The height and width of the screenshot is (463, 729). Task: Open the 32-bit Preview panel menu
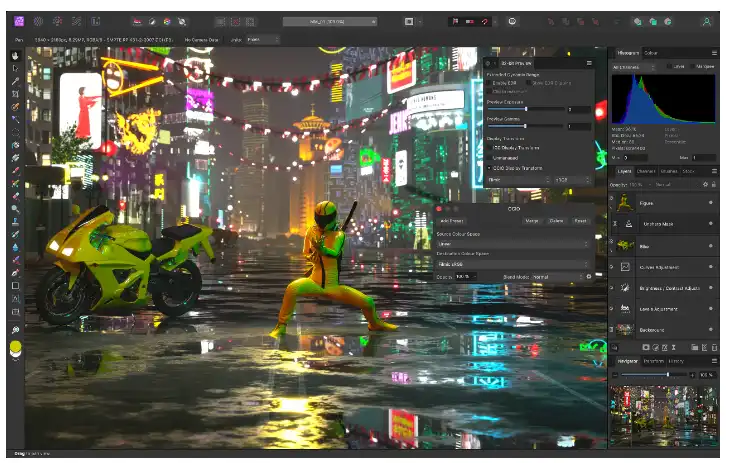(x=589, y=63)
